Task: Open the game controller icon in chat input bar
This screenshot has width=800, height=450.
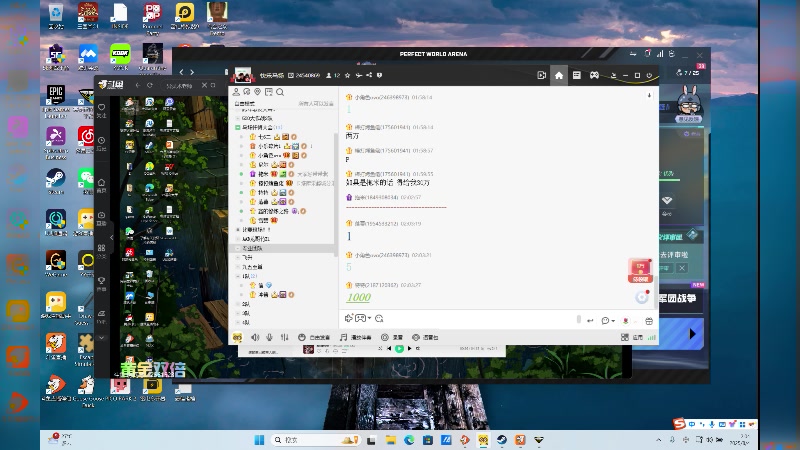Action: click(360, 318)
